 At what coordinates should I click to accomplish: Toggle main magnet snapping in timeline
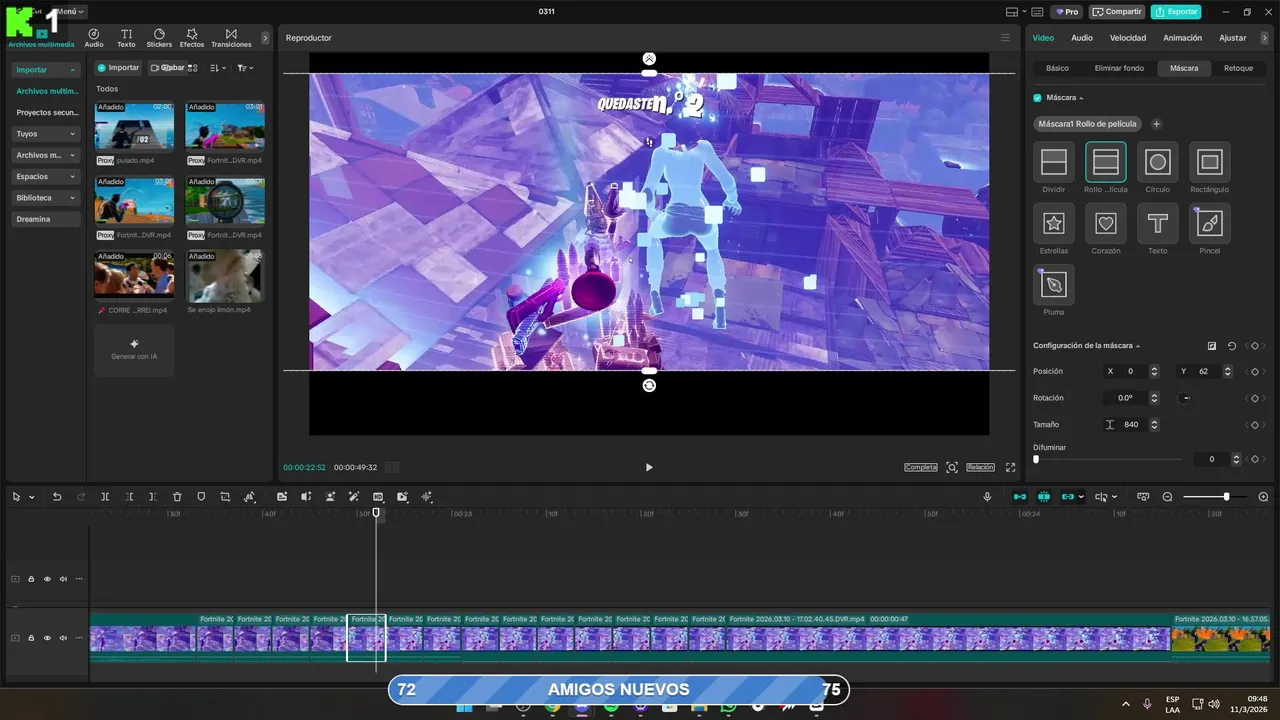point(1020,497)
